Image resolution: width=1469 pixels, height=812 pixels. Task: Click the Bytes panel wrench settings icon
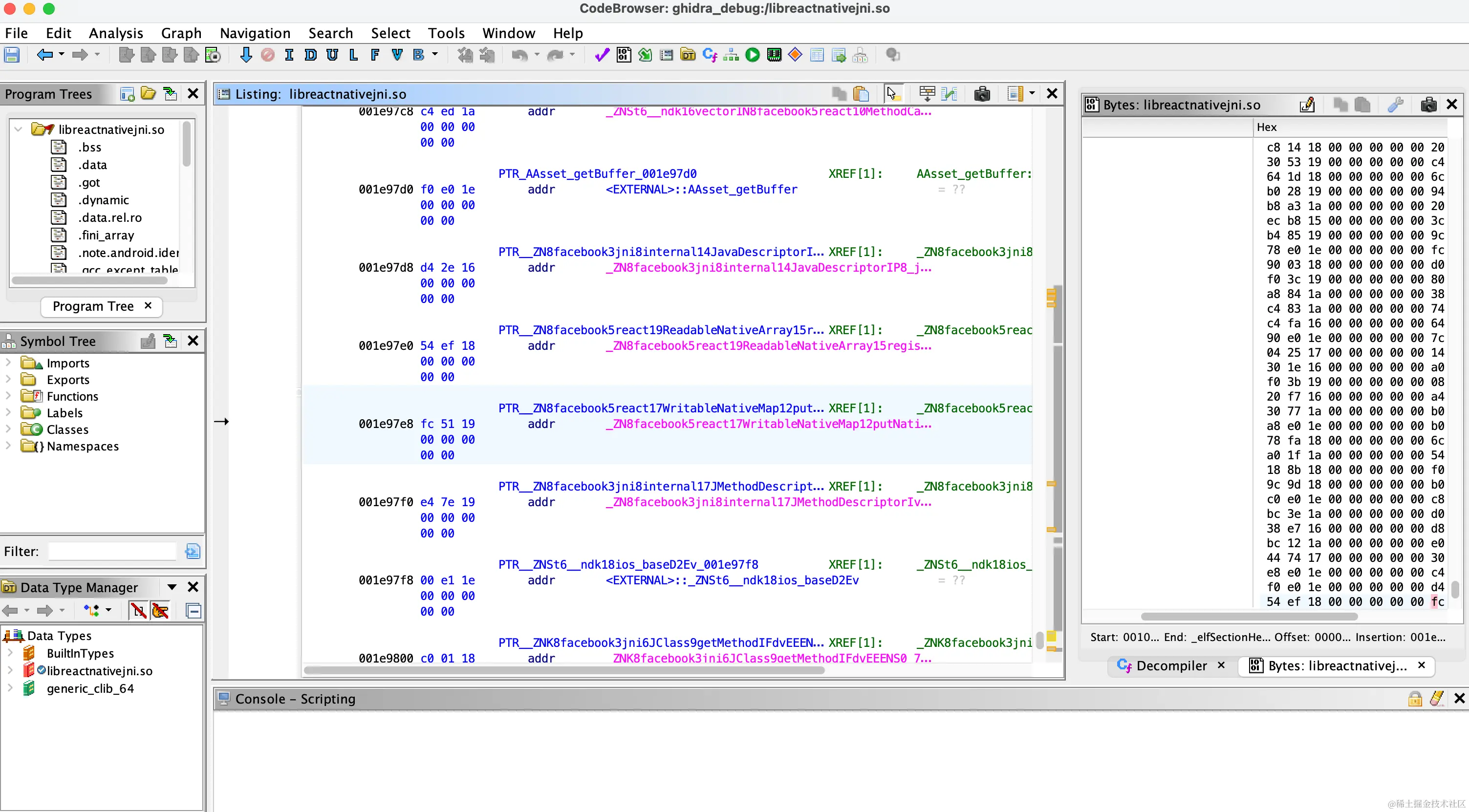pos(1395,105)
